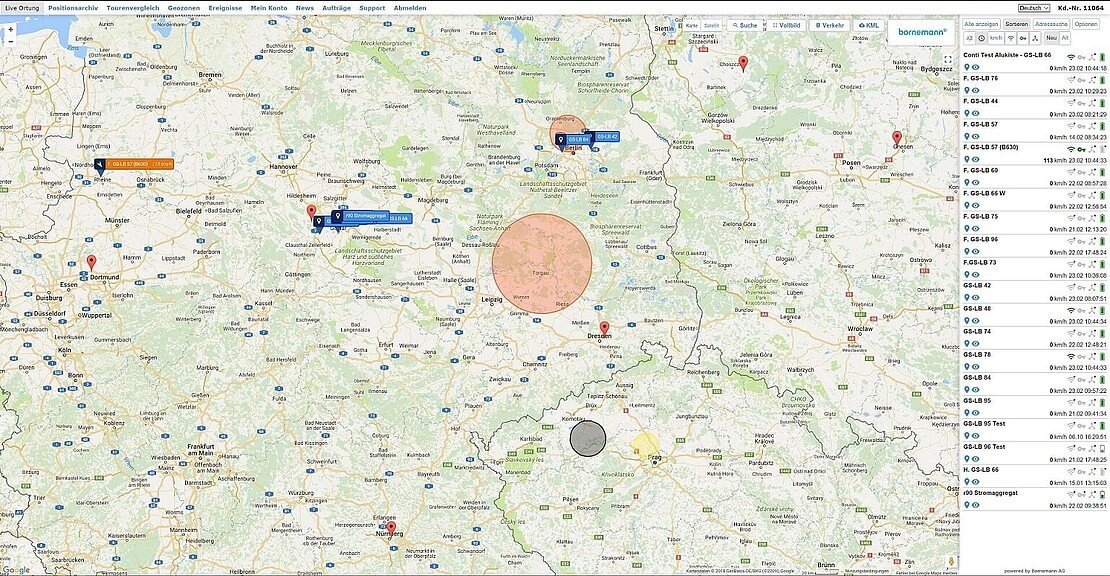Center map on F. GS-LB 57 (B630) via pin
The width and height of the screenshot is (1110, 576).
coord(967,159)
